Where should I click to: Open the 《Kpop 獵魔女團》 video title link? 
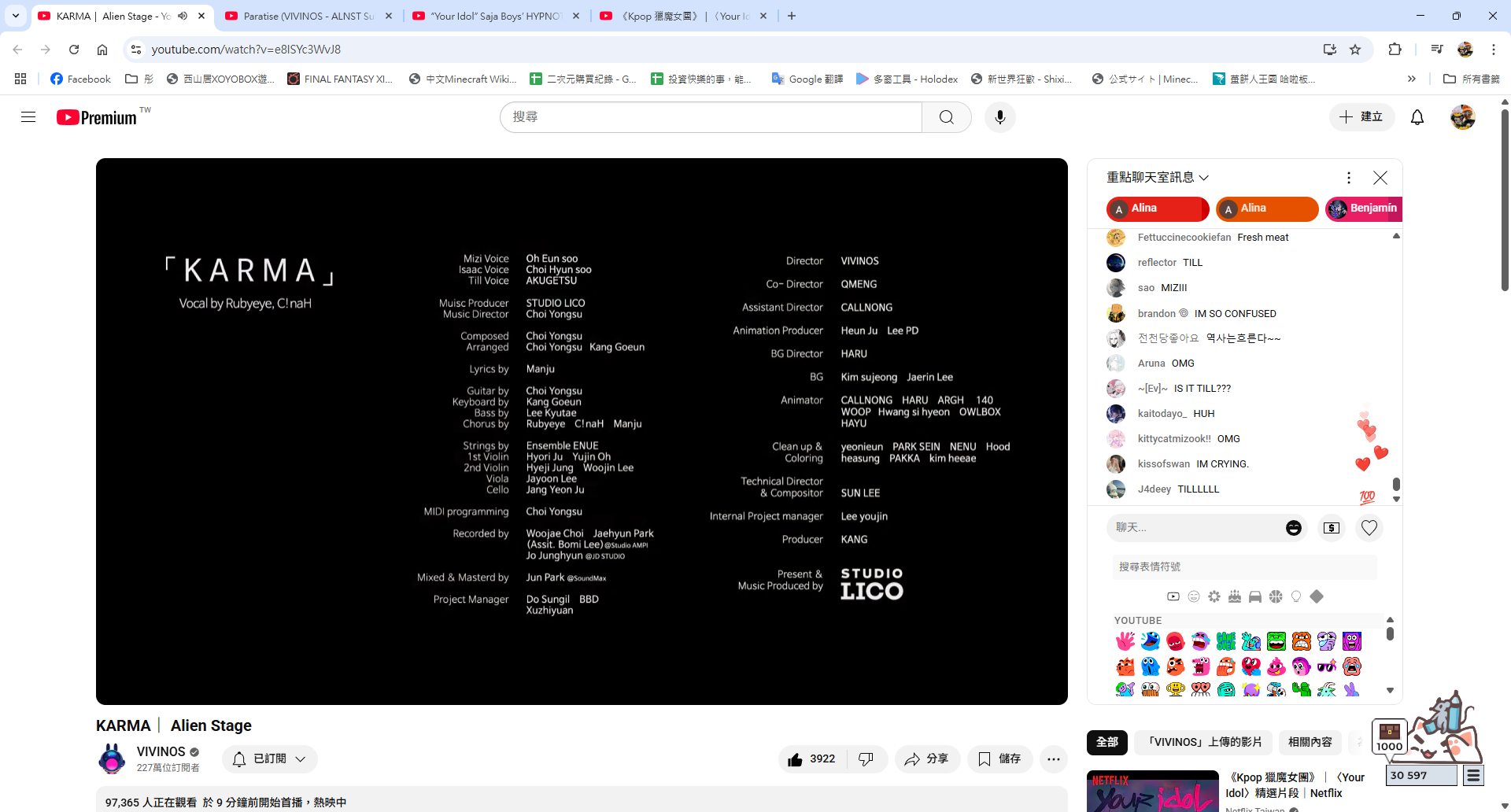point(1295,785)
